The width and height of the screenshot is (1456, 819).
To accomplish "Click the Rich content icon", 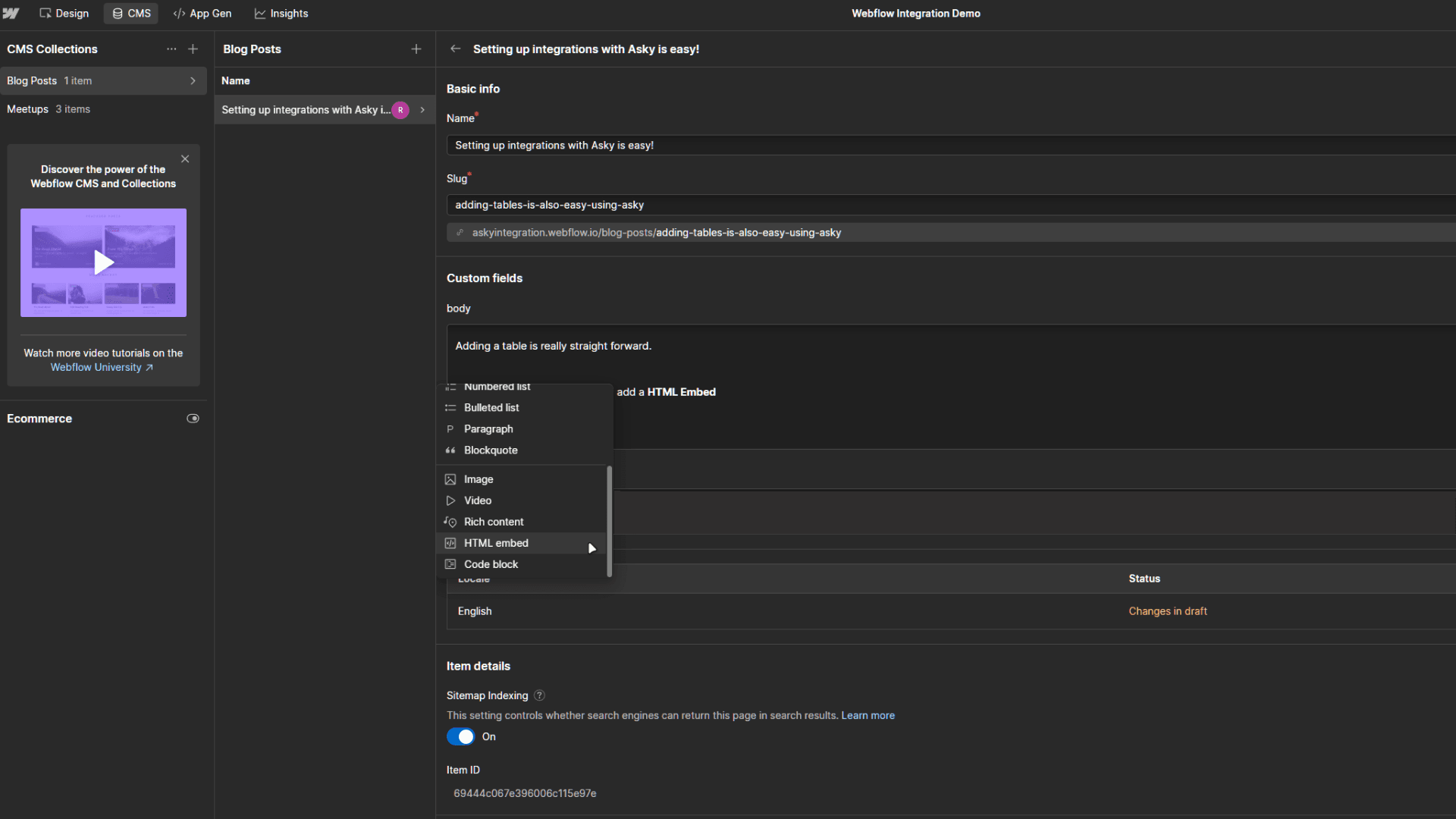I will coord(450,522).
